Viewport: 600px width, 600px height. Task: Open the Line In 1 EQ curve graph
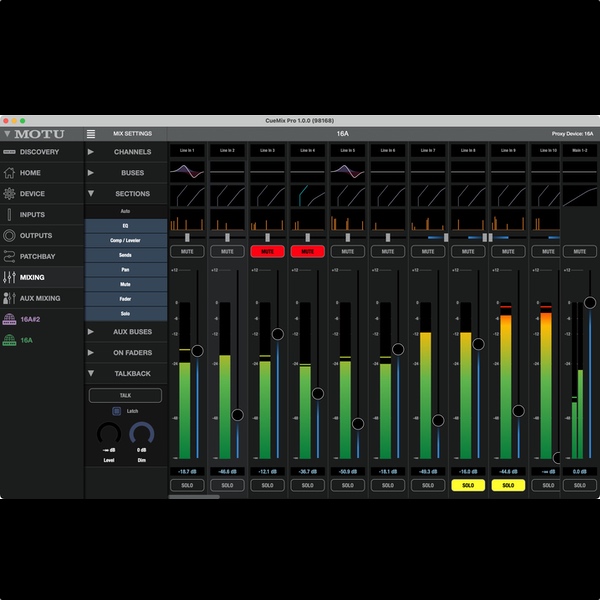187,171
